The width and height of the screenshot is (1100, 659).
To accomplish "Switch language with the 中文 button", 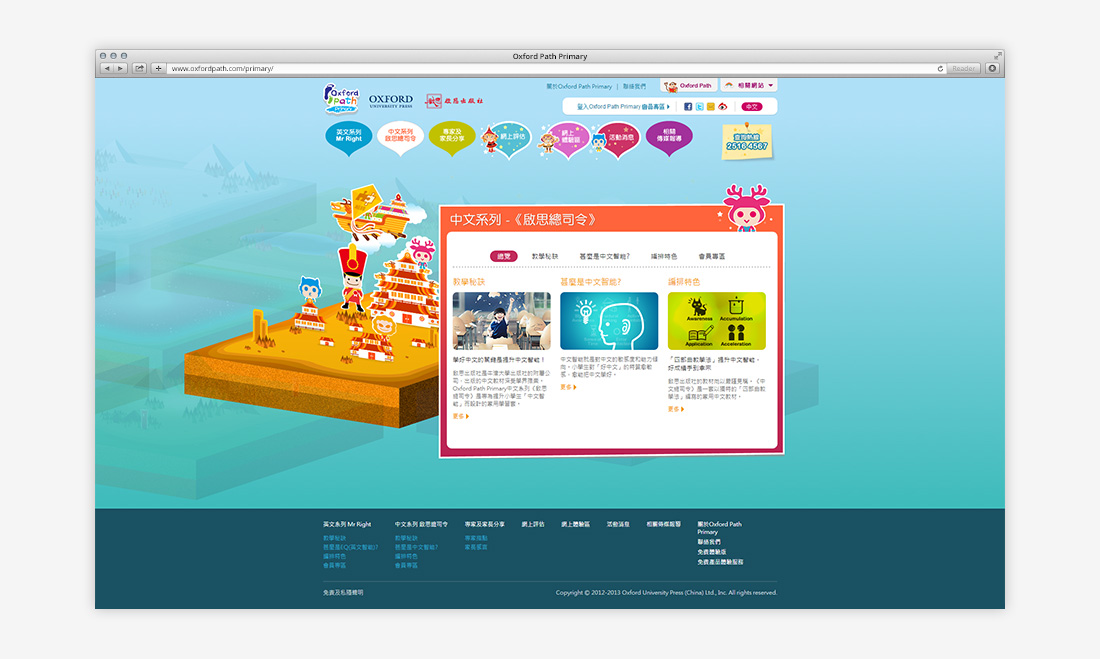I will pyautogui.click(x=751, y=107).
